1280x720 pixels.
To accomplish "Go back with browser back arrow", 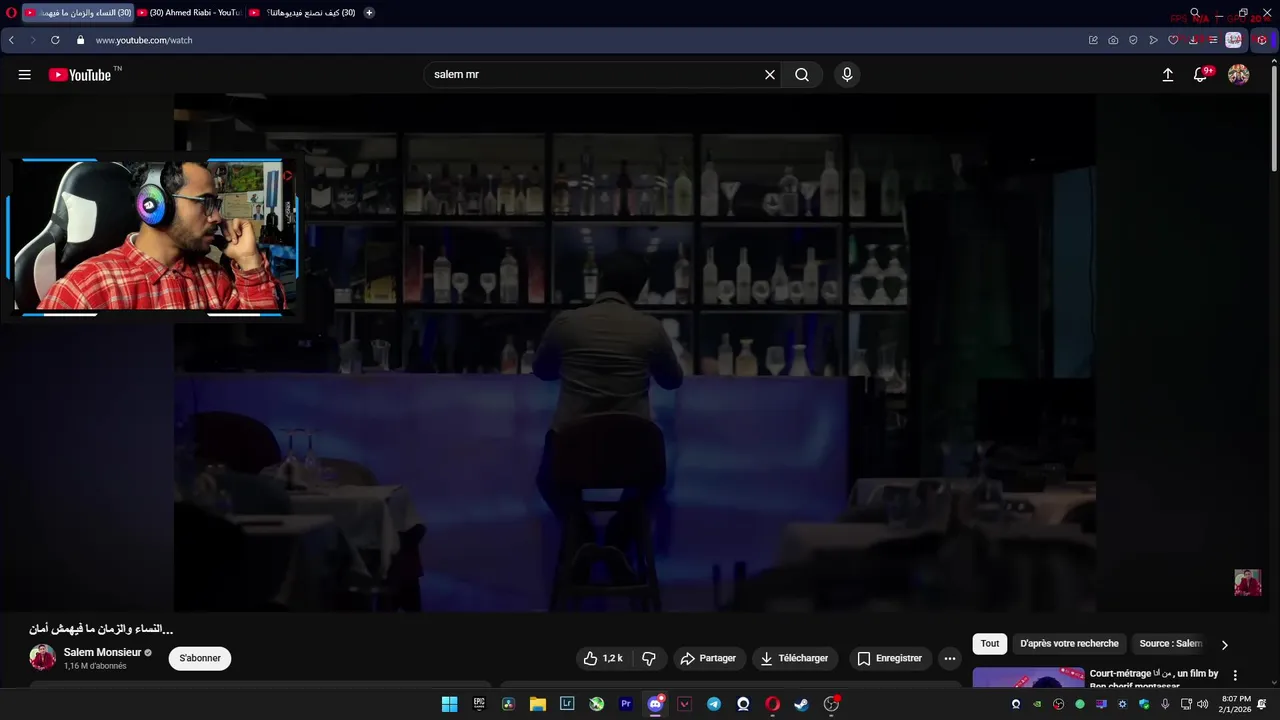I will (11, 40).
